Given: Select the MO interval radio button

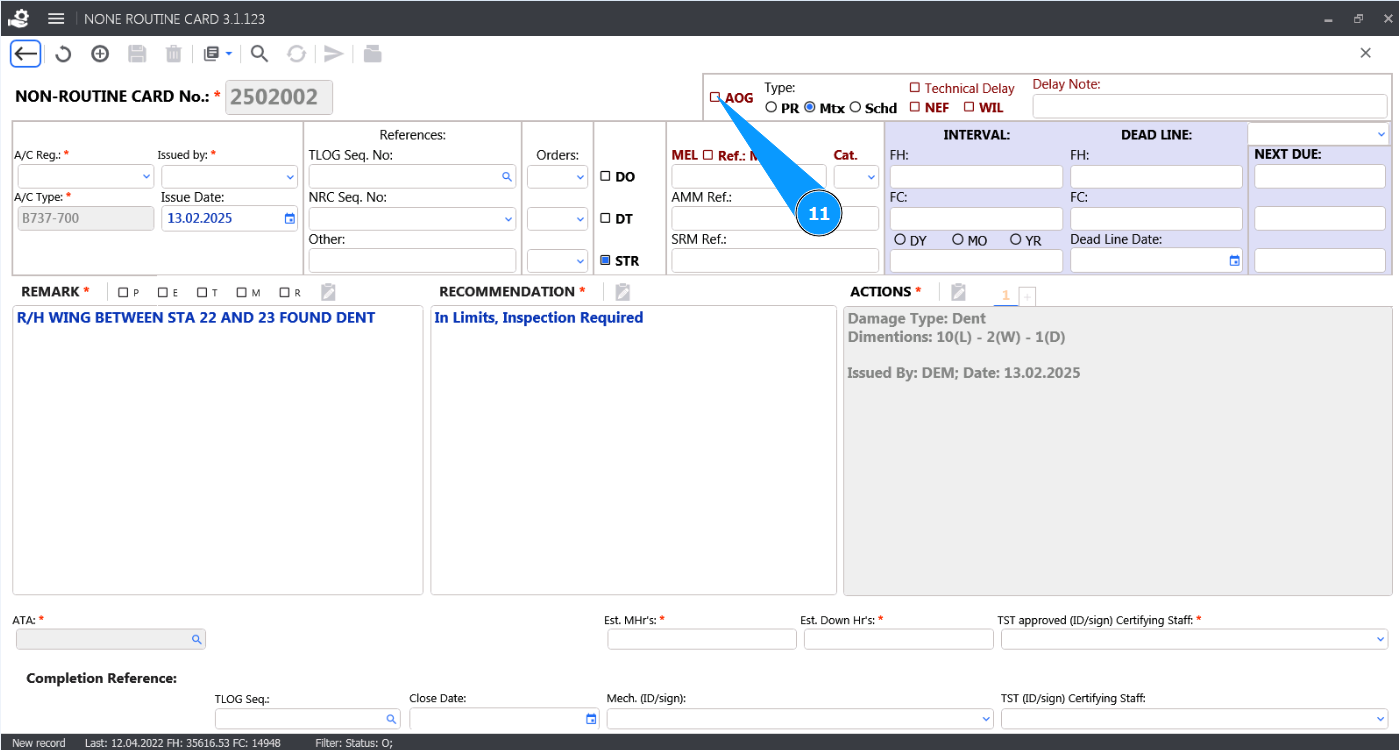Looking at the screenshot, I should (x=958, y=240).
